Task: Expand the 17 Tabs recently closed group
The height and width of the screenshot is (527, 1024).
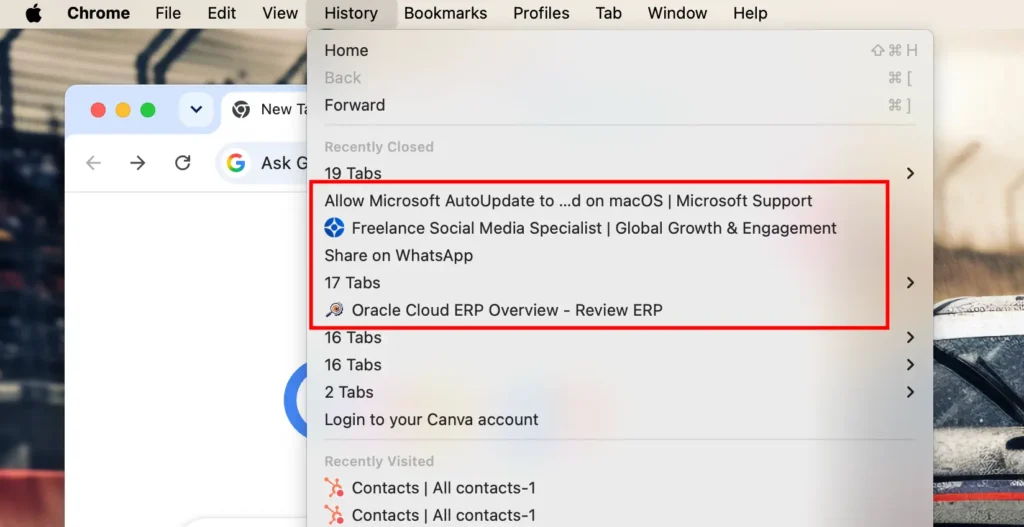Action: pos(620,283)
